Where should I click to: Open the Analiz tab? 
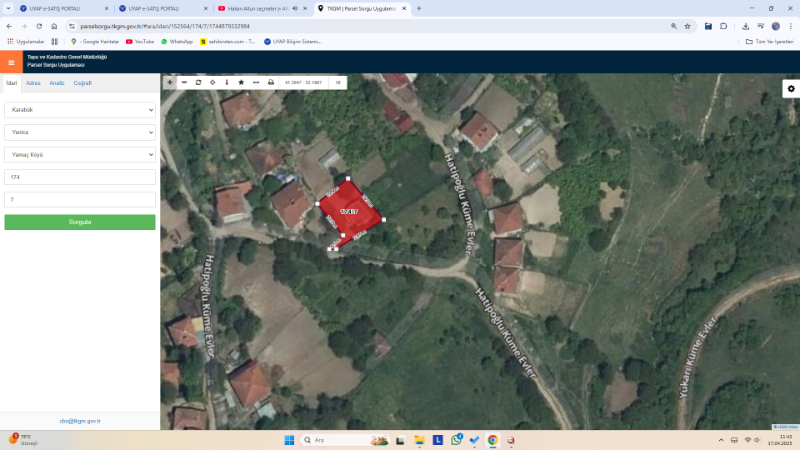click(x=57, y=83)
